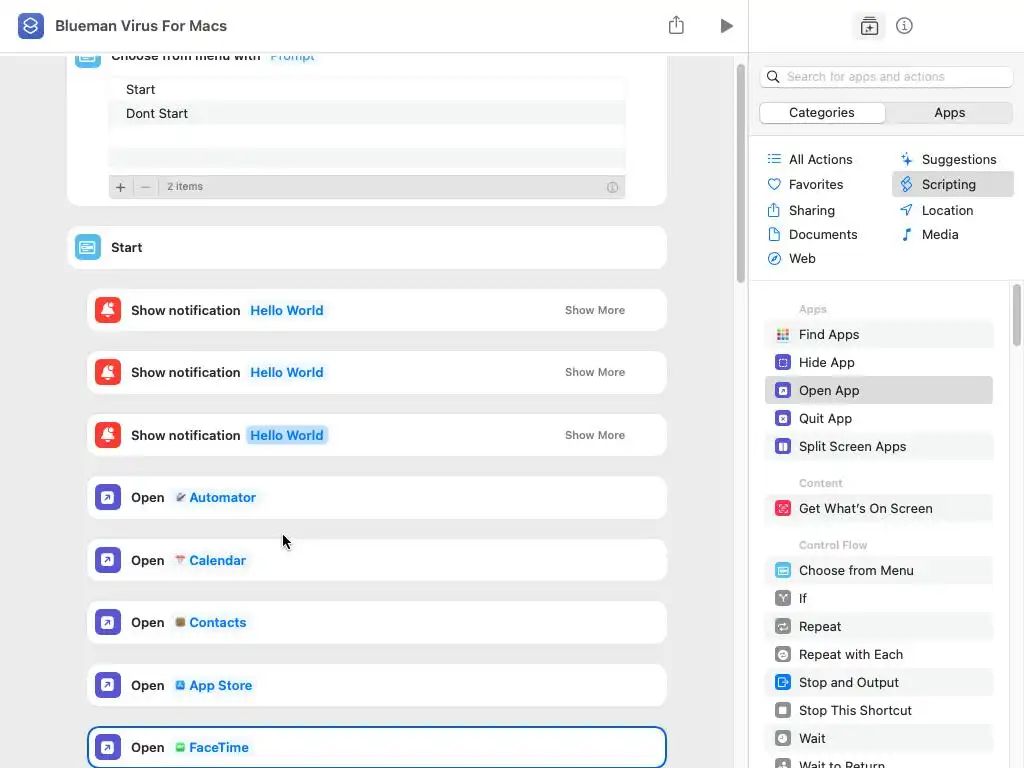The height and width of the screenshot is (768, 1024).
Task: Show More on first notification action
Action: click(x=595, y=310)
